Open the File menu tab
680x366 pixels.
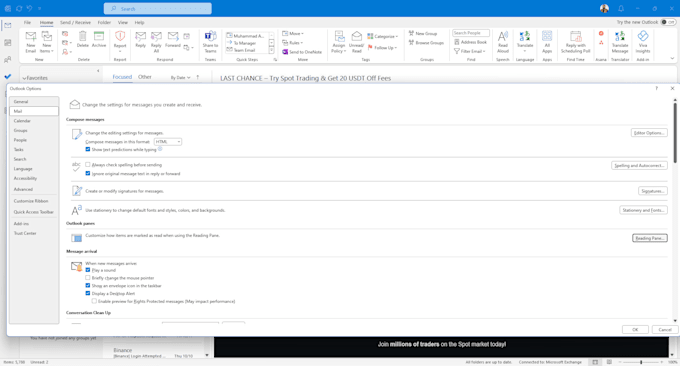(27, 23)
